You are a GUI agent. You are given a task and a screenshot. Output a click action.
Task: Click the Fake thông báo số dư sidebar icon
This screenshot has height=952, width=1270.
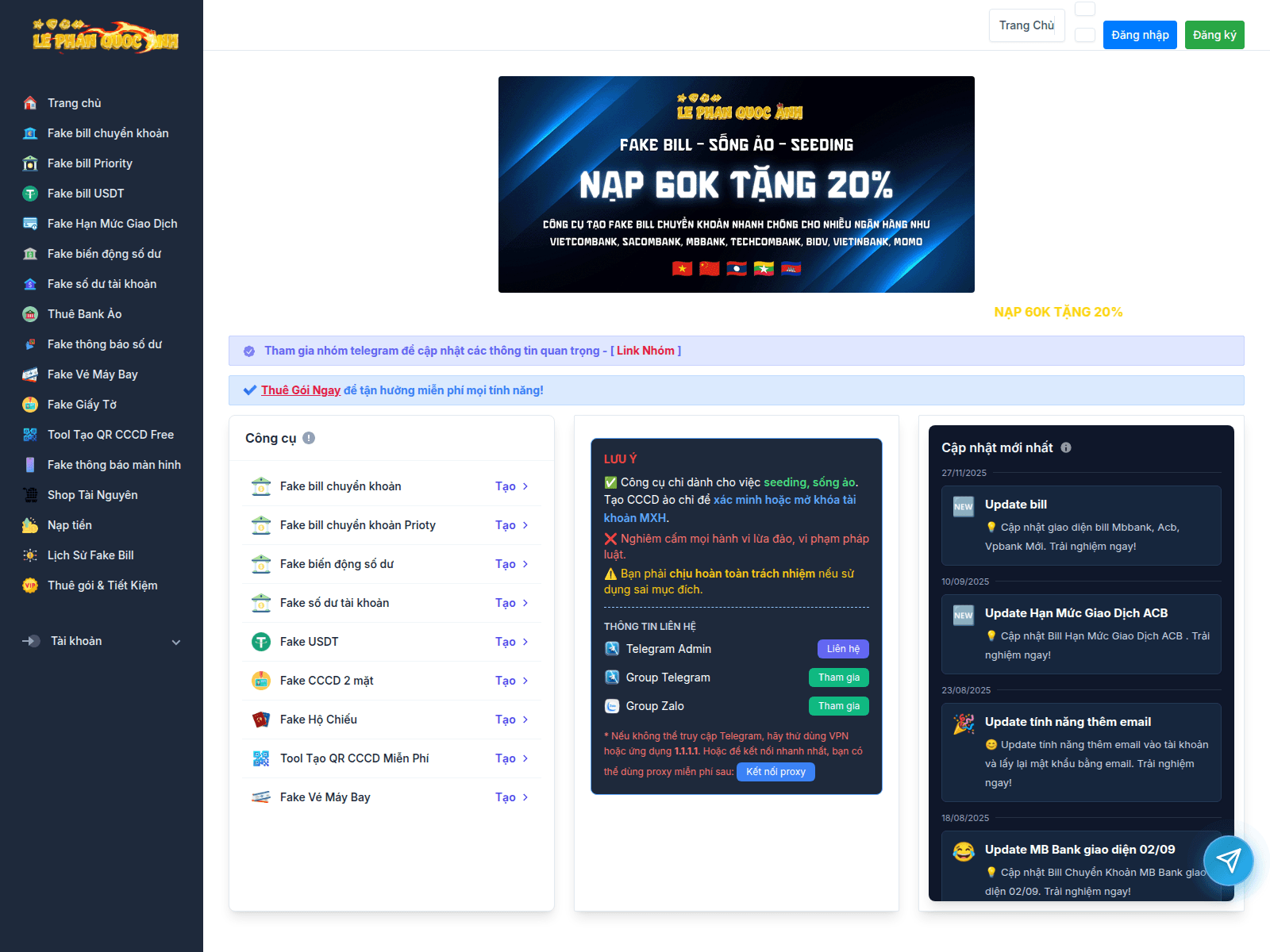(30, 344)
